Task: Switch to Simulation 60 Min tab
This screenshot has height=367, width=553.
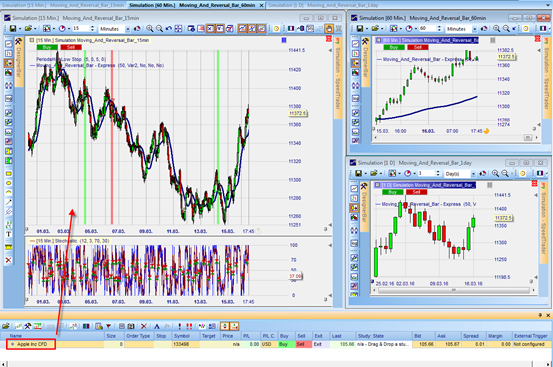Action: point(192,5)
